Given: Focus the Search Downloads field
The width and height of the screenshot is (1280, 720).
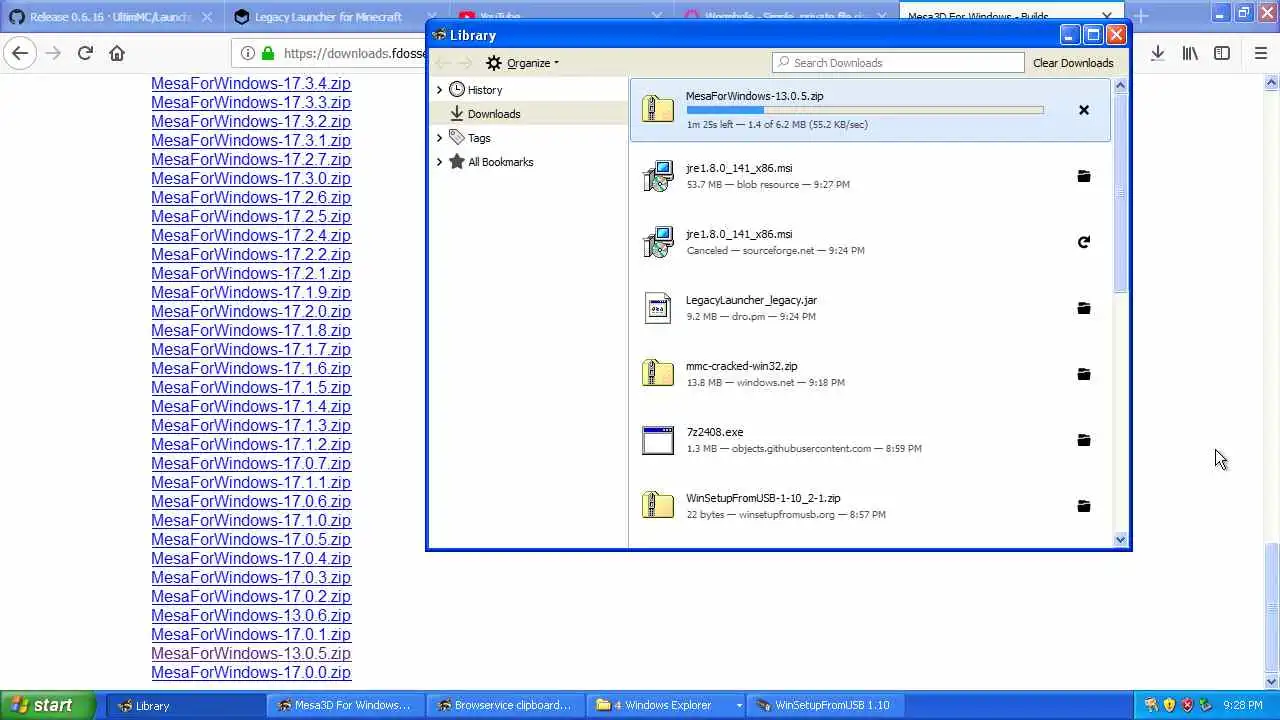Looking at the screenshot, I should pyautogui.click(x=898, y=63).
